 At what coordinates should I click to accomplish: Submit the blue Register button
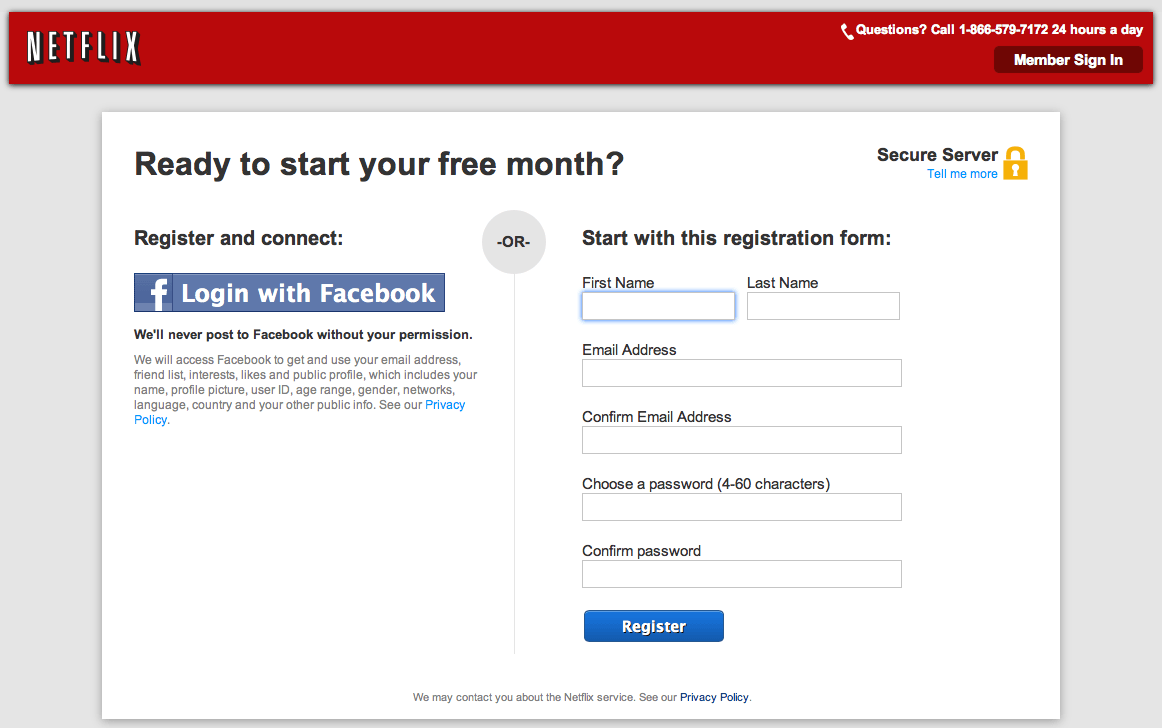[654, 626]
